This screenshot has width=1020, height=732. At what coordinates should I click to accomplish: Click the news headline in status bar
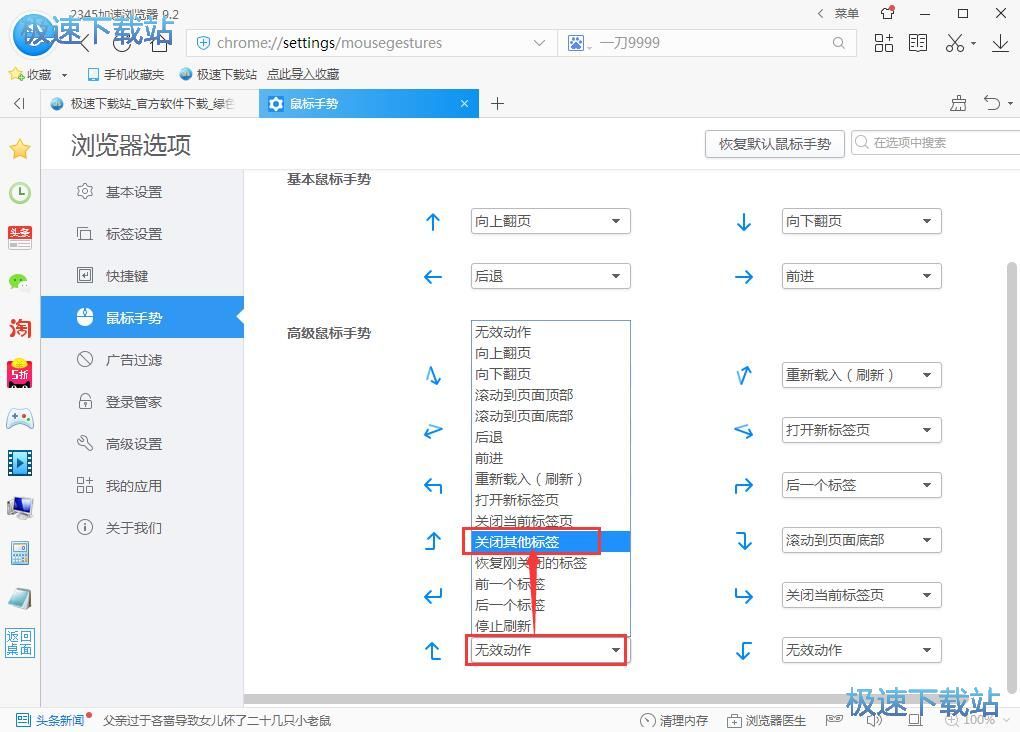pos(217,720)
